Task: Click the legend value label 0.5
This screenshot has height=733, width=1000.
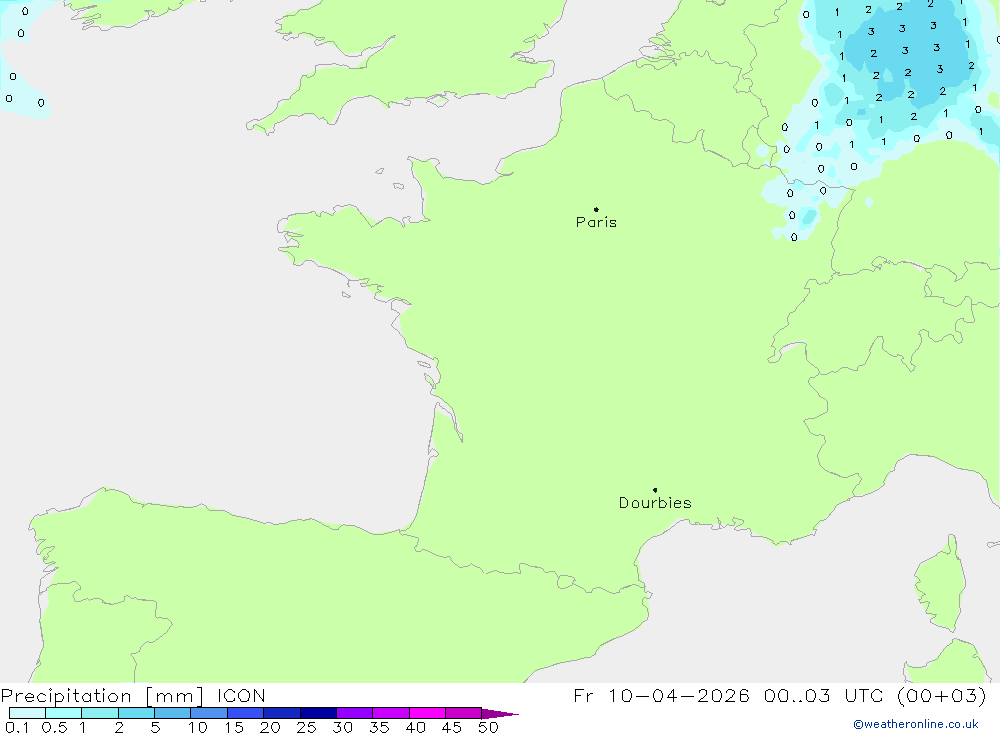Action: click(54, 727)
